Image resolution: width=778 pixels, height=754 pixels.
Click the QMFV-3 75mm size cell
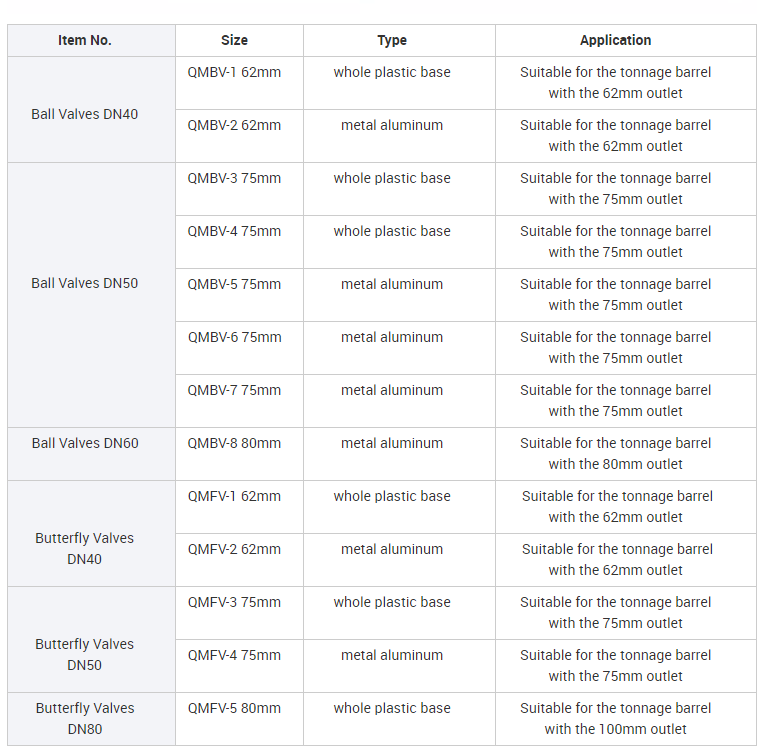(234, 602)
